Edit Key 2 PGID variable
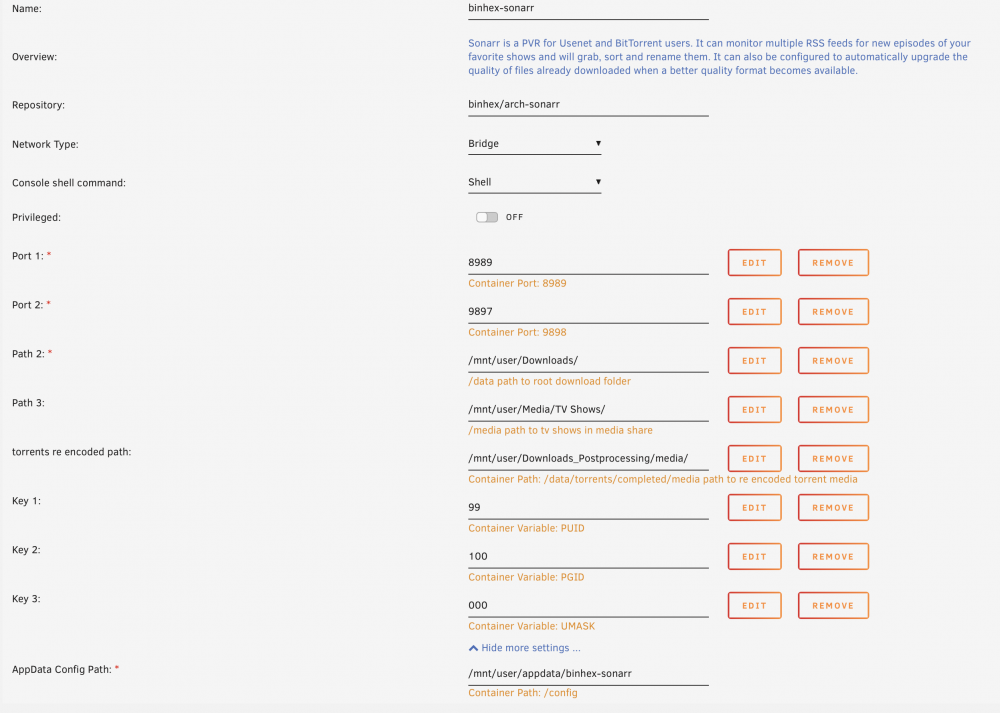Screen dimensions: 1000x713 (754, 557)
